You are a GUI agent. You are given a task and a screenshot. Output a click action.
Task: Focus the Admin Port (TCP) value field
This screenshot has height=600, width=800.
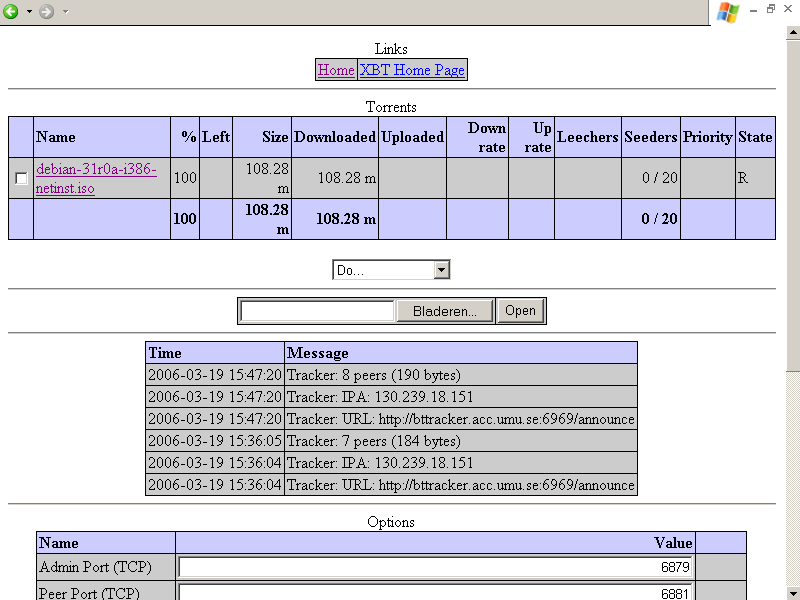[435, 568]
